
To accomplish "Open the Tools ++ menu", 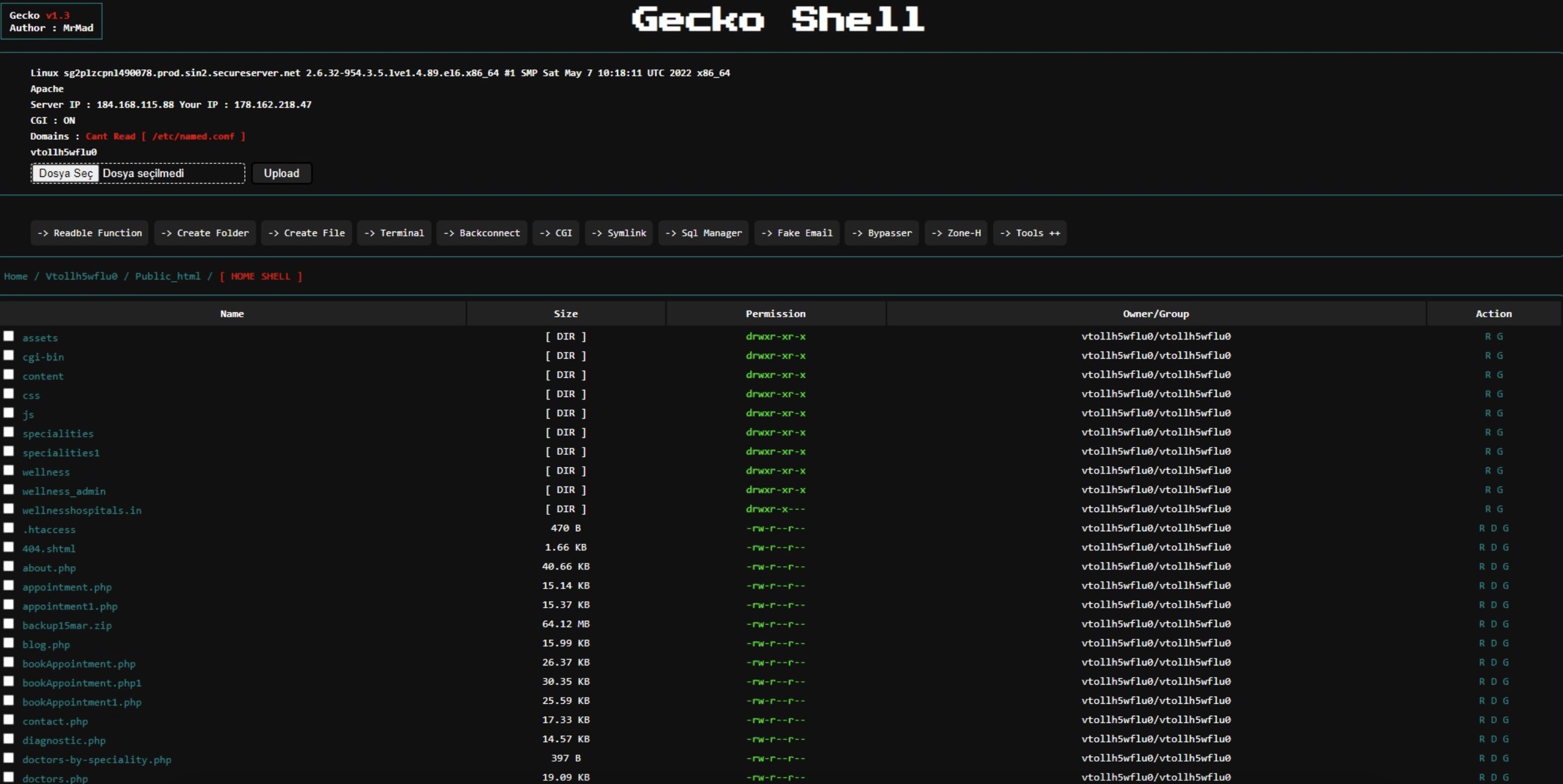I will point(1029,233).
